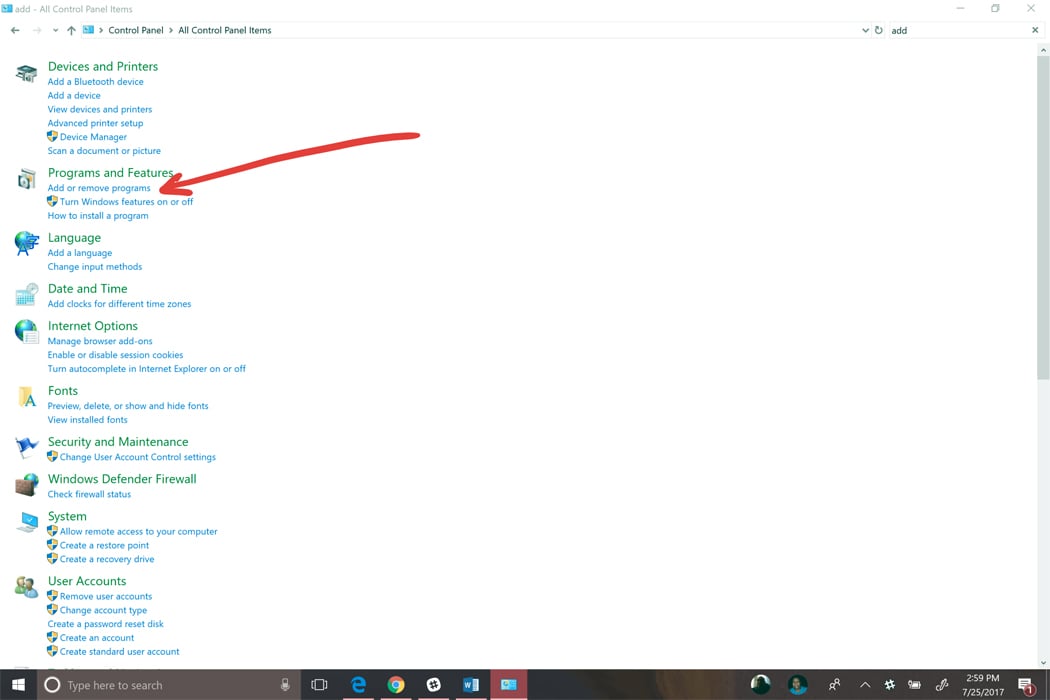Click All Control Panel Items in the breadcrumb
This screenshot has height=700, width=1050.
[224, 30]
